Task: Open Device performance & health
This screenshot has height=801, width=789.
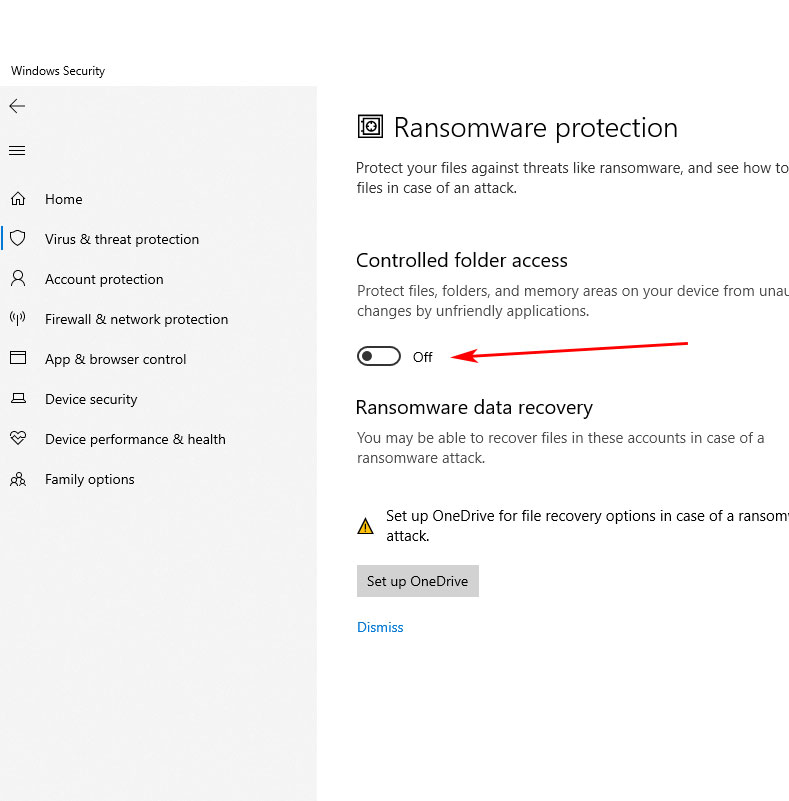Action: [x=135, y=439]
